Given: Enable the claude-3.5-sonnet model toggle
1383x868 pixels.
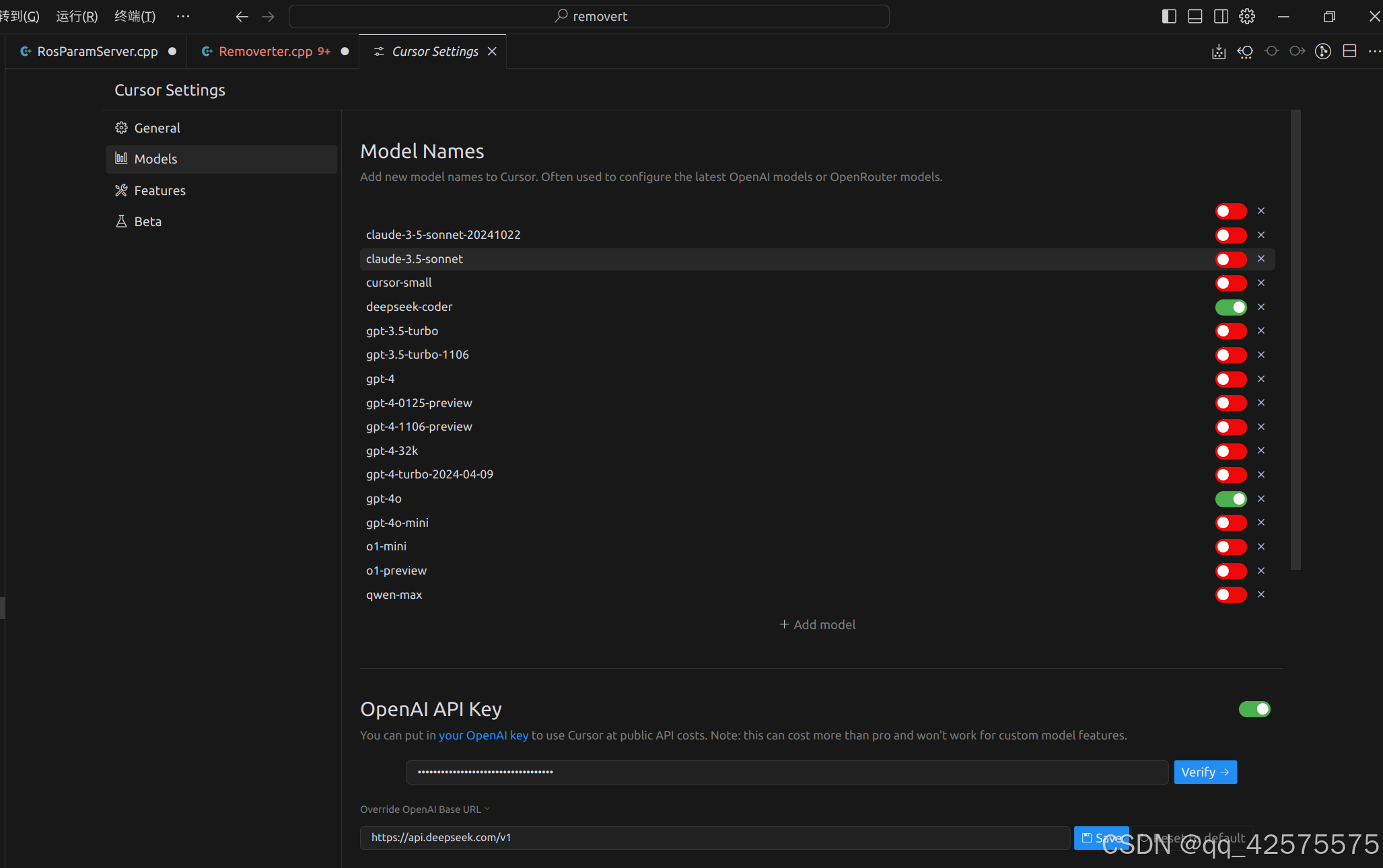Looking at the screenshot, I should click(1230, 259).
